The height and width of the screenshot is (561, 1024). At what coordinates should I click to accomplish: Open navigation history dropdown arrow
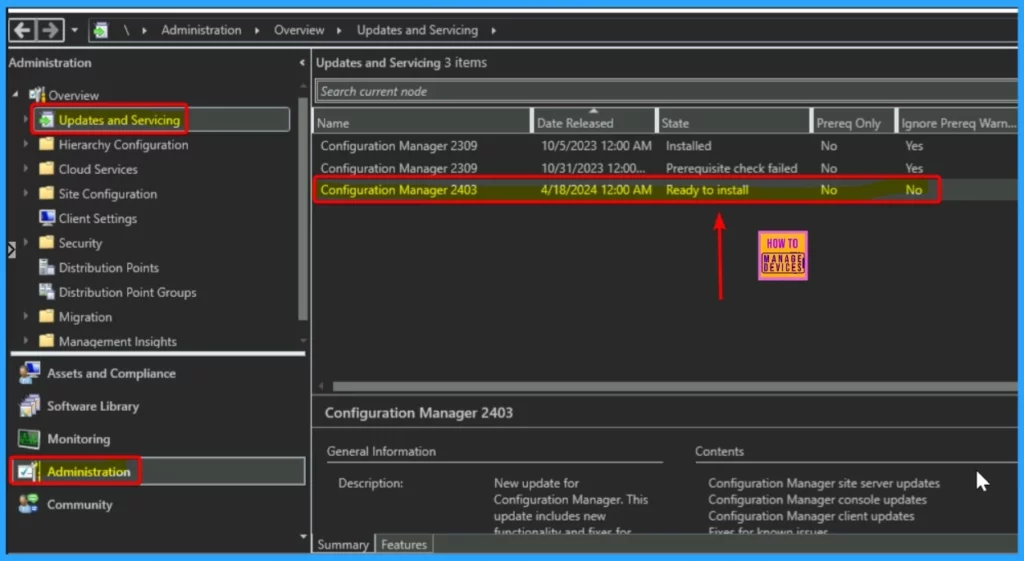pos(74,30)
